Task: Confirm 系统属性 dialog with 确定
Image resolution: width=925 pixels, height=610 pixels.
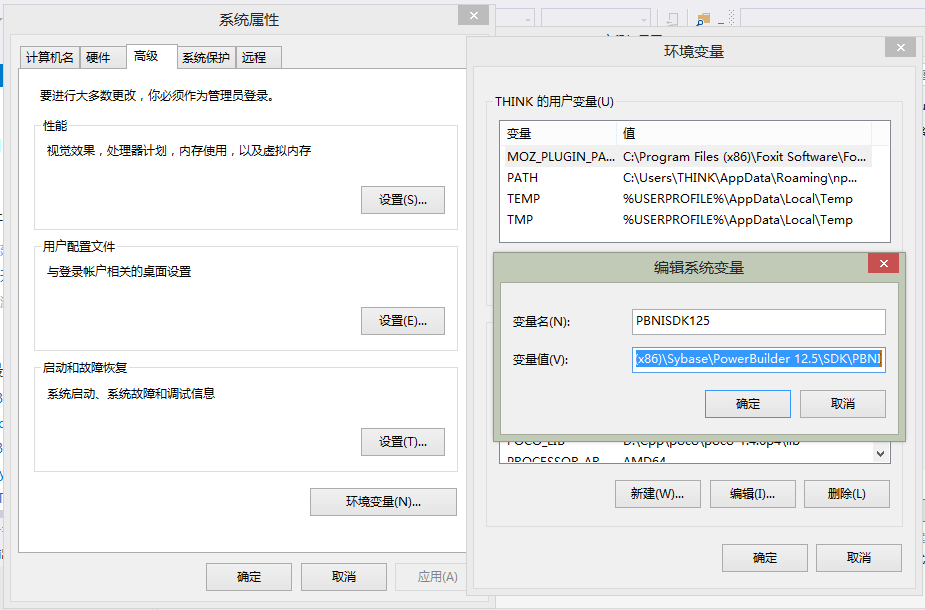Action: (x=249, y=576)
